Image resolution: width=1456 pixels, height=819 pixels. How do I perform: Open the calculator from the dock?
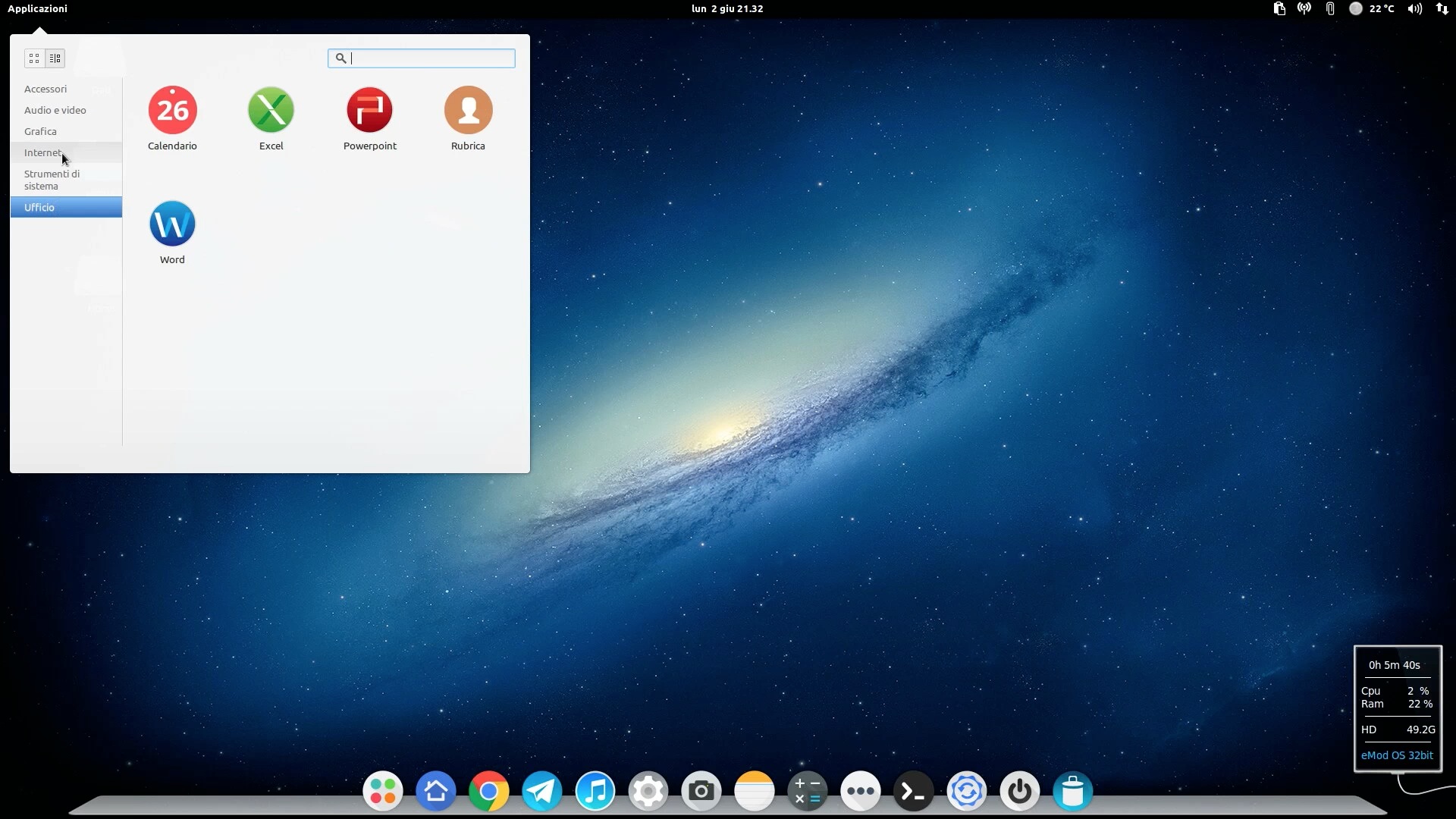click(x=808, y=791)
